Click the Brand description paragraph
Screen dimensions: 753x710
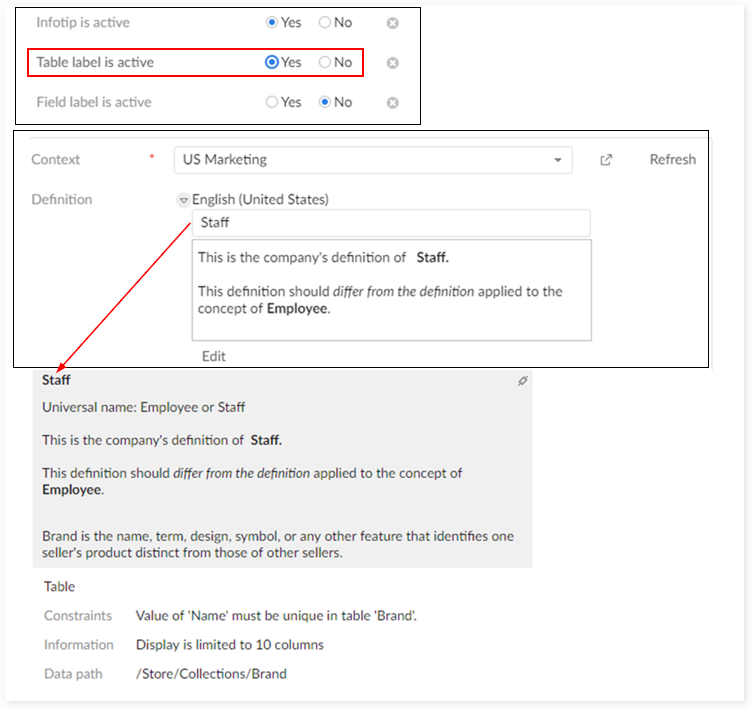click(x=278, y=544)
